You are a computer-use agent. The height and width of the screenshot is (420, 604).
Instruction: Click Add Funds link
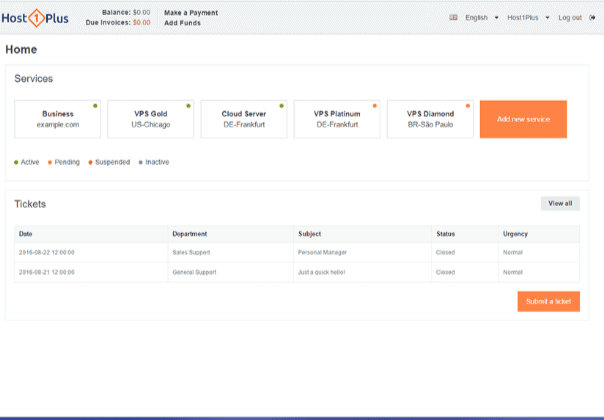pos(182,23)
